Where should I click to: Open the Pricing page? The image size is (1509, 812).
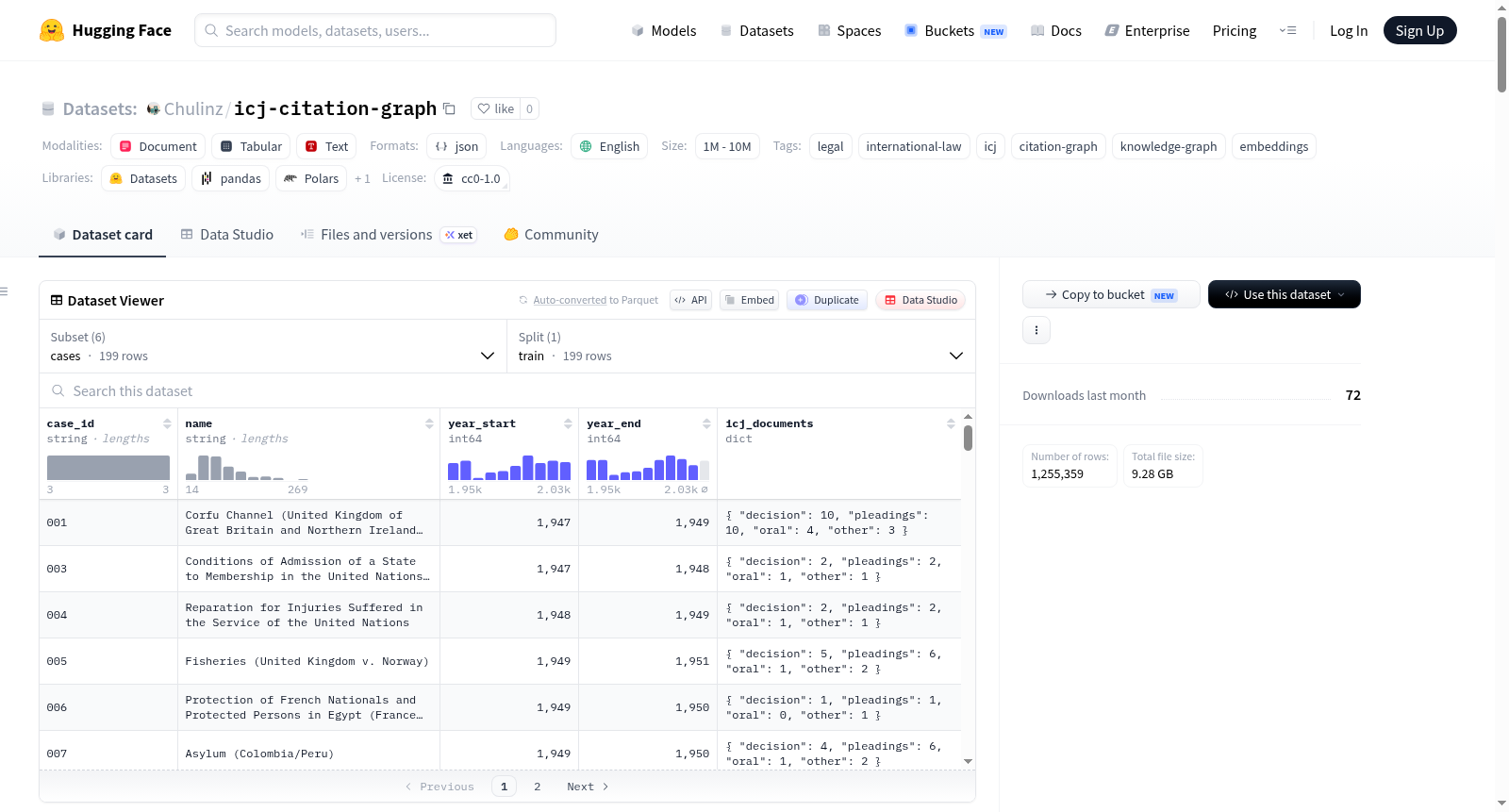(x=1235, y=30)
